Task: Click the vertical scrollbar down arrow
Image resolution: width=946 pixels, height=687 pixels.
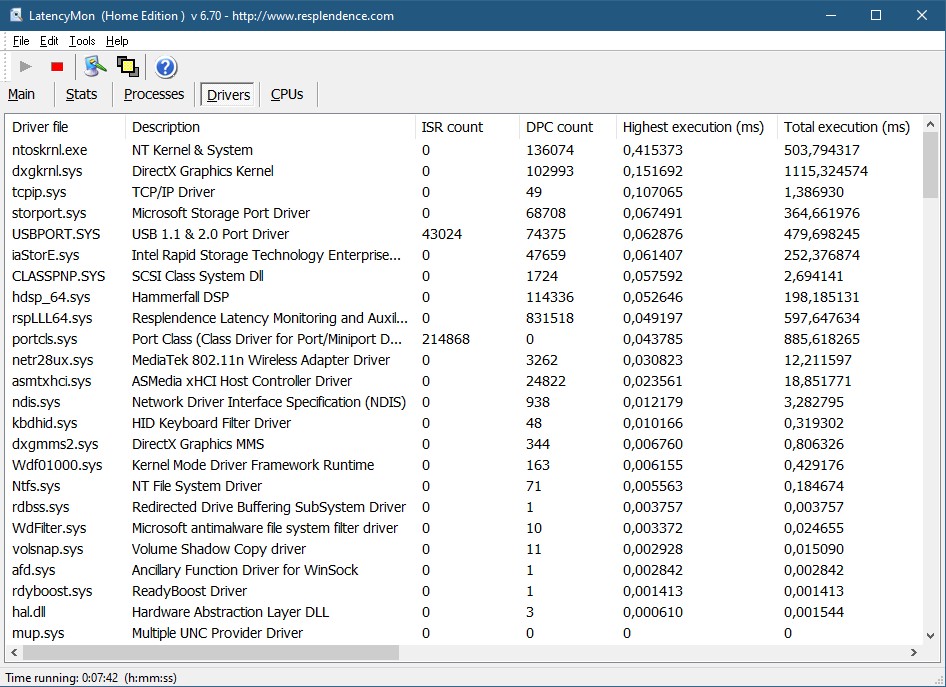Action: click(x=930, y=635)
